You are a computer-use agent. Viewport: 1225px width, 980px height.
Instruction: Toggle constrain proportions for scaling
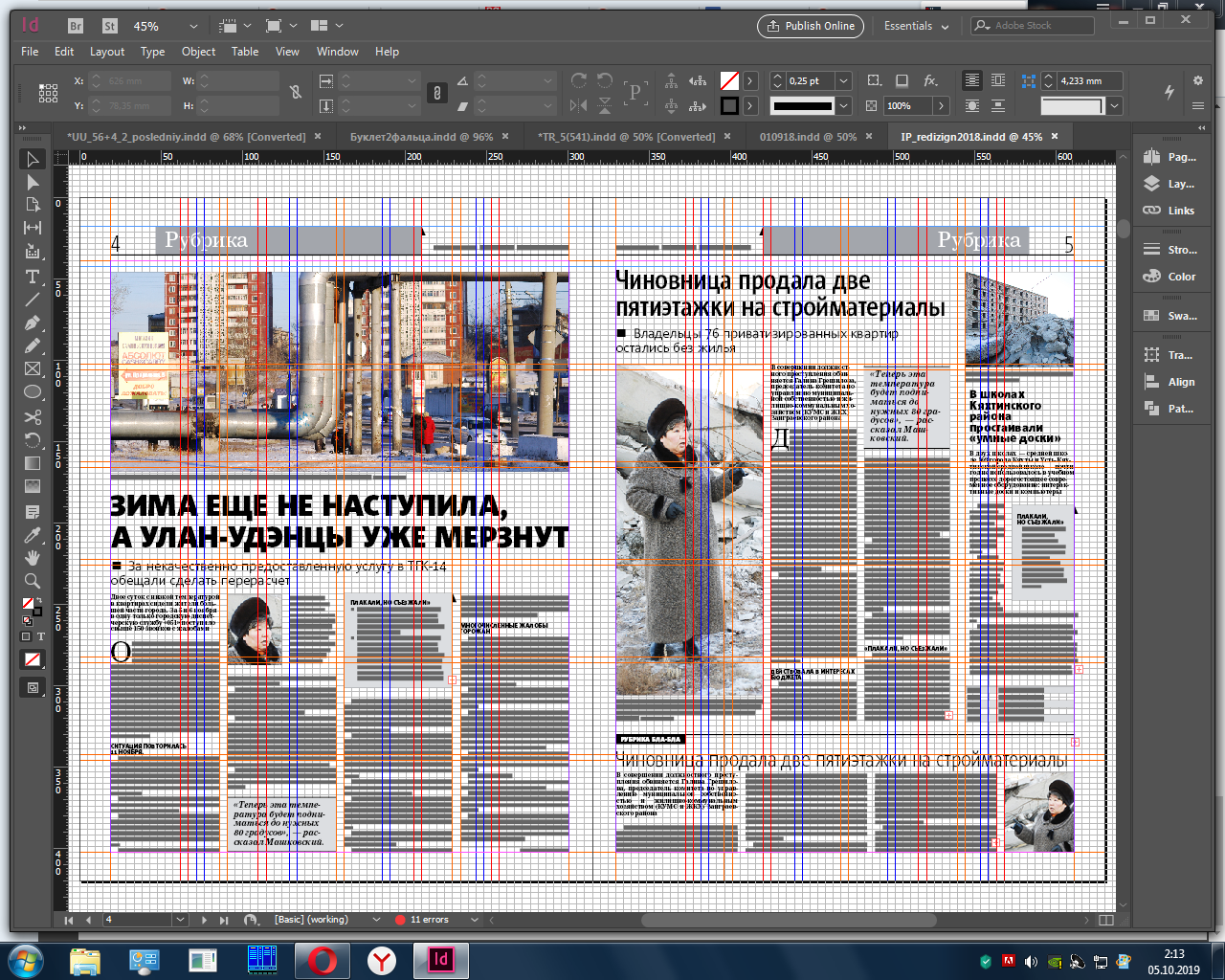pos(436,93)
